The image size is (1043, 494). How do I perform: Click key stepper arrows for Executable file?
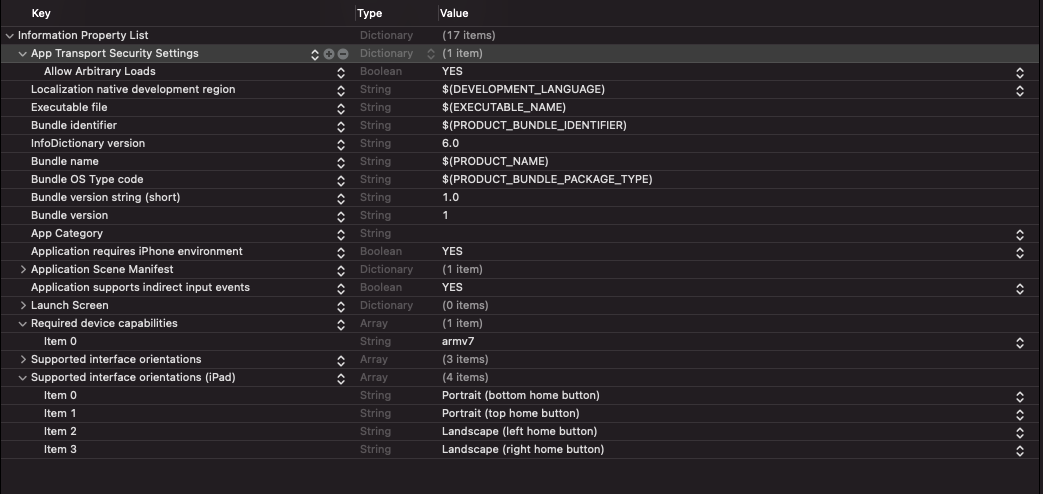click(x=341, y=108)
